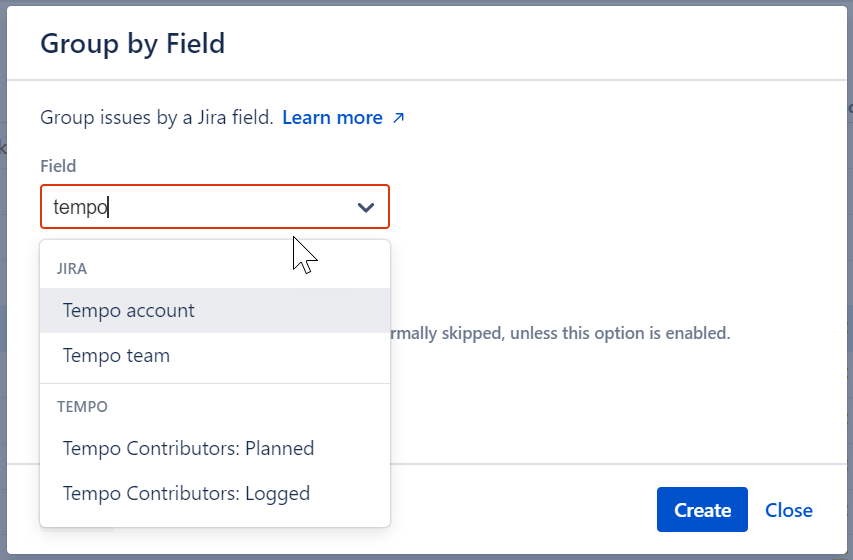Click the 'Group issues by a Jira field' text
The image size is (853, 560).
point(156,118)
